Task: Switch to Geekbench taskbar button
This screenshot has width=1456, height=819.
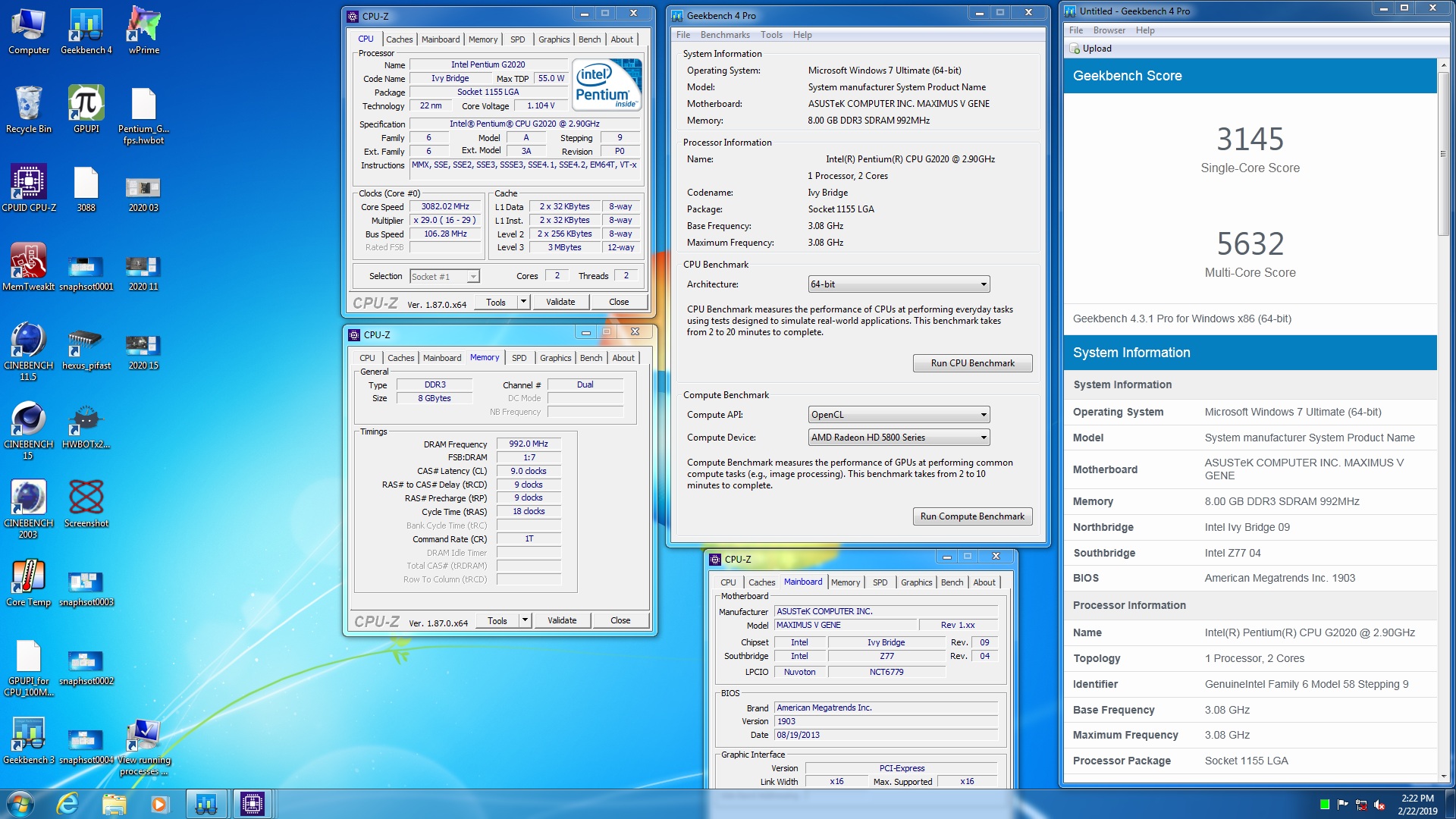Action: [206, 804]
